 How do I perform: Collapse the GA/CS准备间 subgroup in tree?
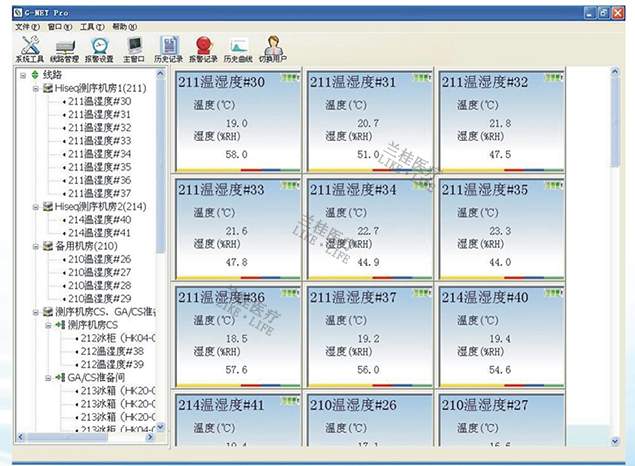click(x=48, y=378)
